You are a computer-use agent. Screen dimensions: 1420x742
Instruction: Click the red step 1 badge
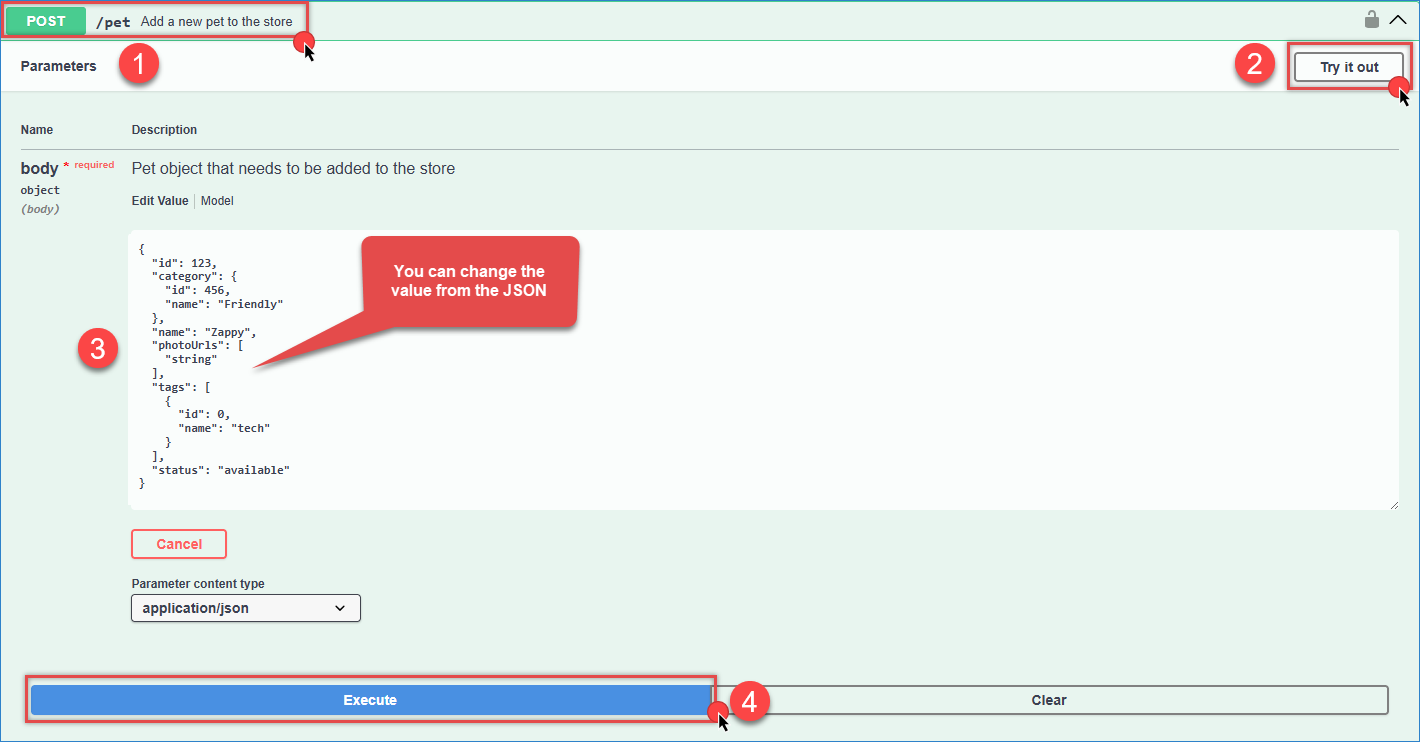pos(139,66)
